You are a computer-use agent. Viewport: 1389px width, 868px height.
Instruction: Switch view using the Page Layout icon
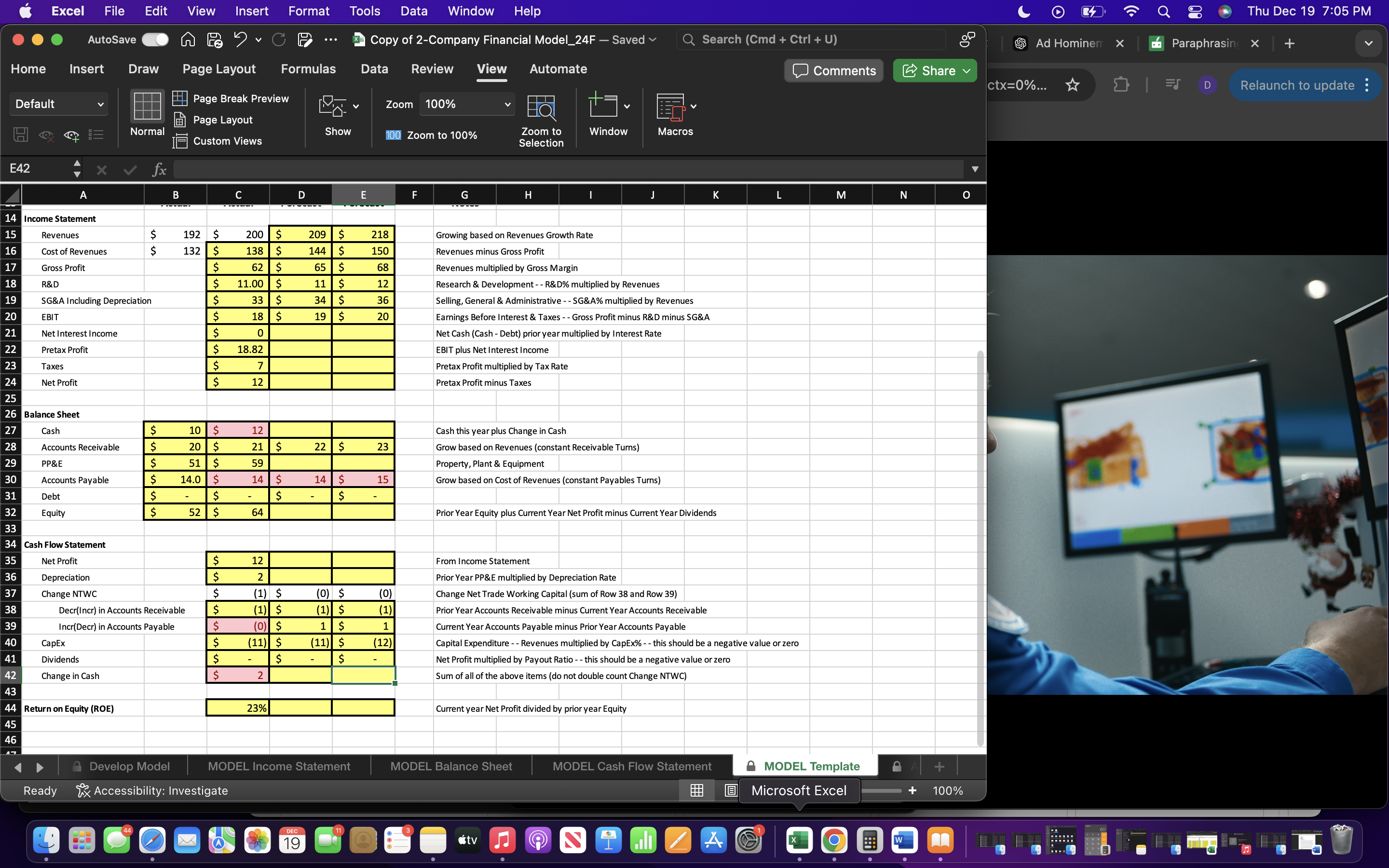[181, 120]
